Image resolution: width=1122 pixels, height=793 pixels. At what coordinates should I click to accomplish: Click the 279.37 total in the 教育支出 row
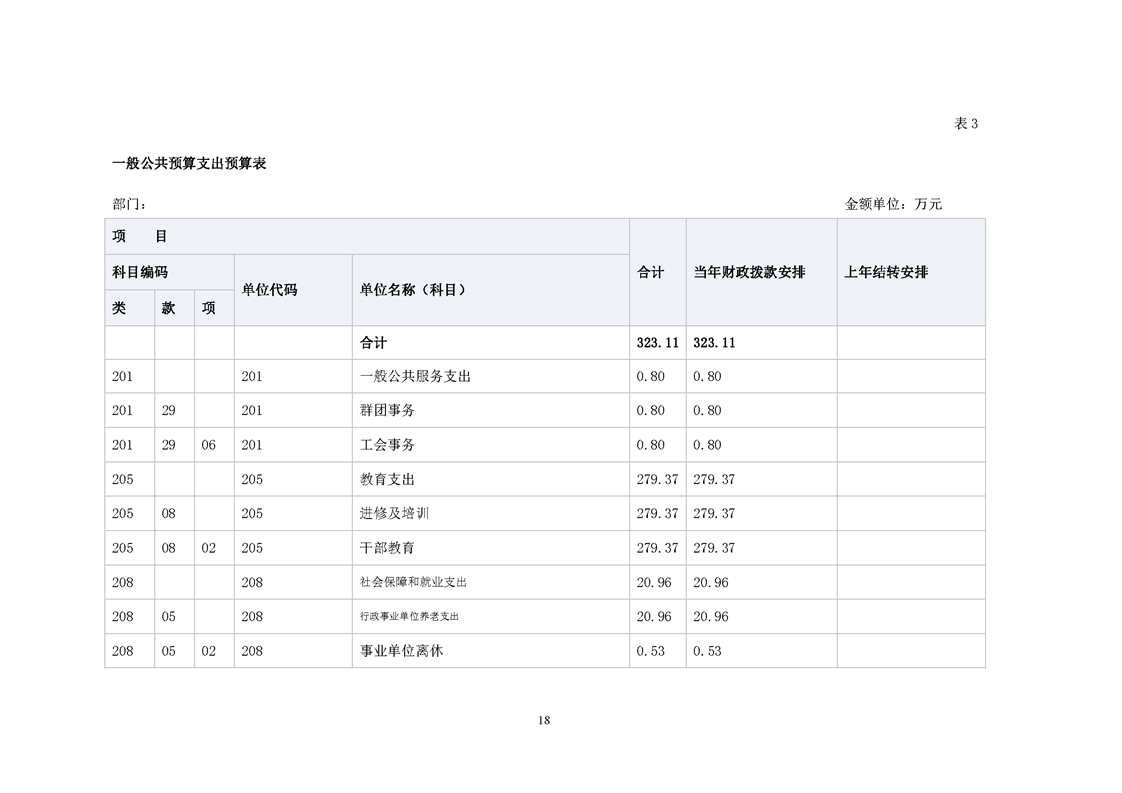(657, 480)
